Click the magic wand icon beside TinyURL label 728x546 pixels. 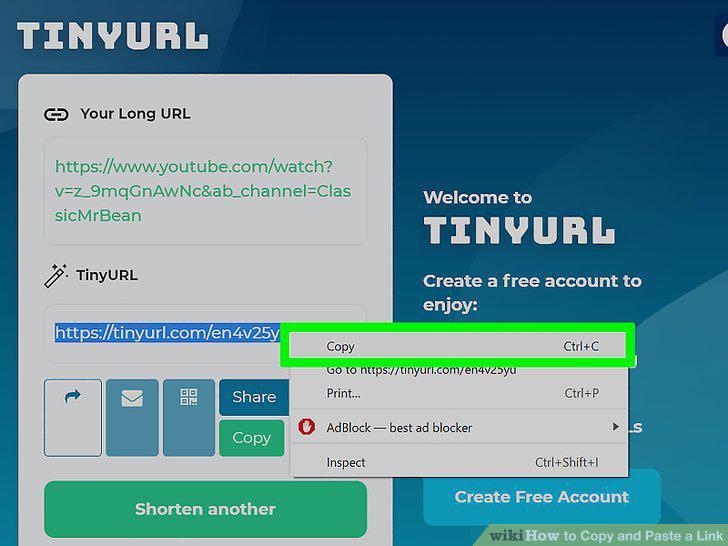pyautogui.click(x=56, y=276)
